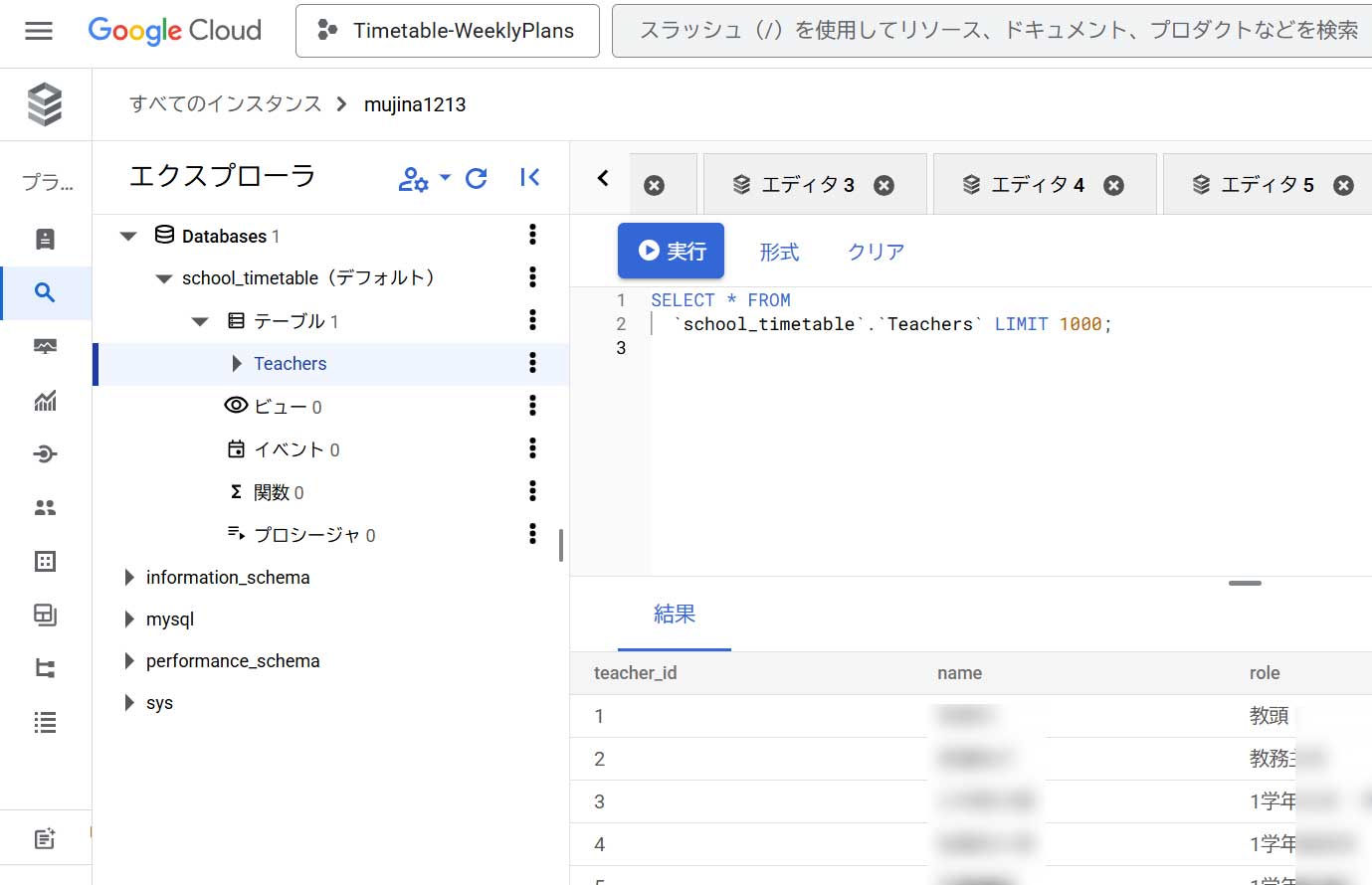Open the chart insights sidebar icon

pos(45,401)
